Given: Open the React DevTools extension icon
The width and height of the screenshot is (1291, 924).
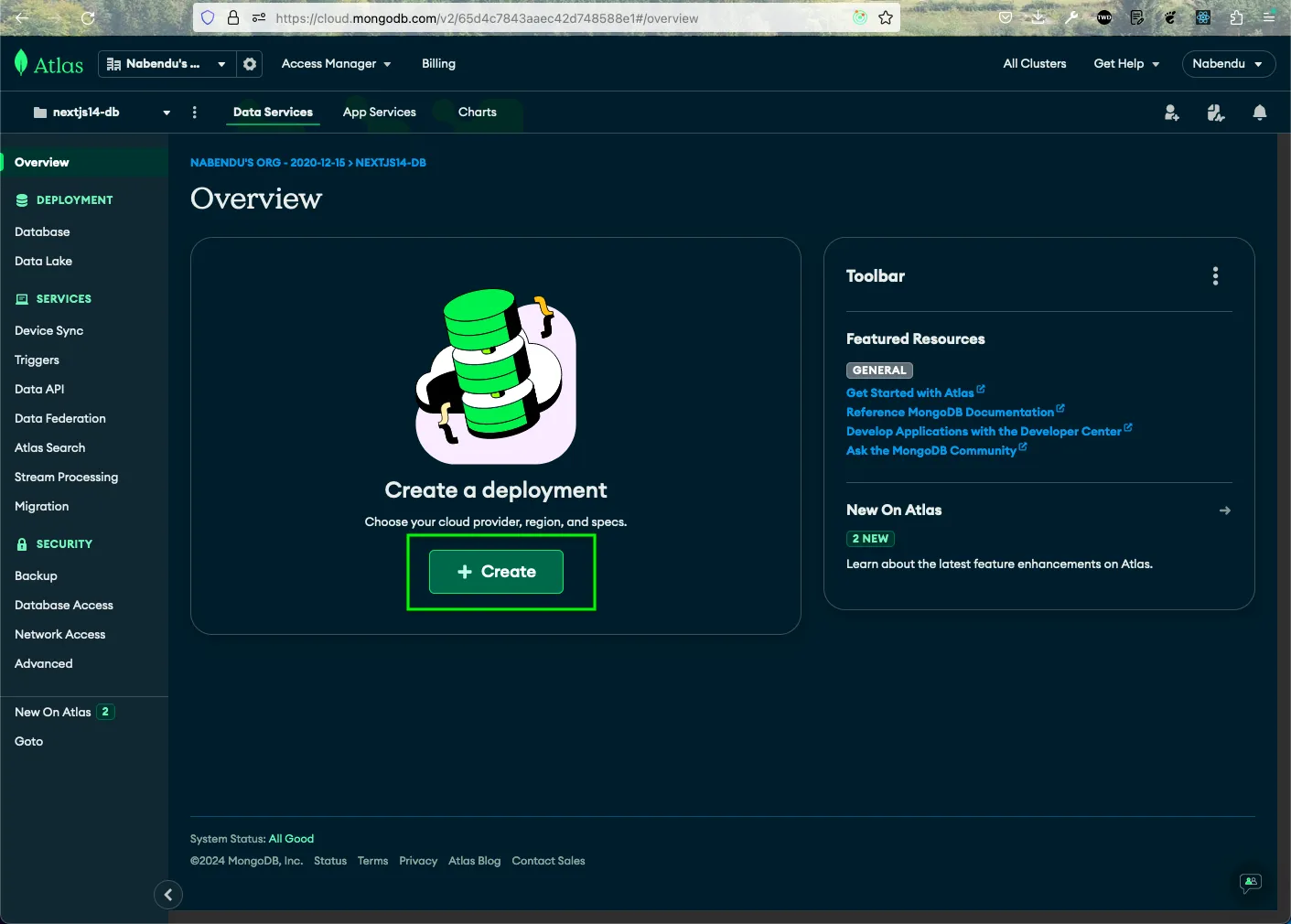Looking at the screenshot, I should pos(1203,17).
